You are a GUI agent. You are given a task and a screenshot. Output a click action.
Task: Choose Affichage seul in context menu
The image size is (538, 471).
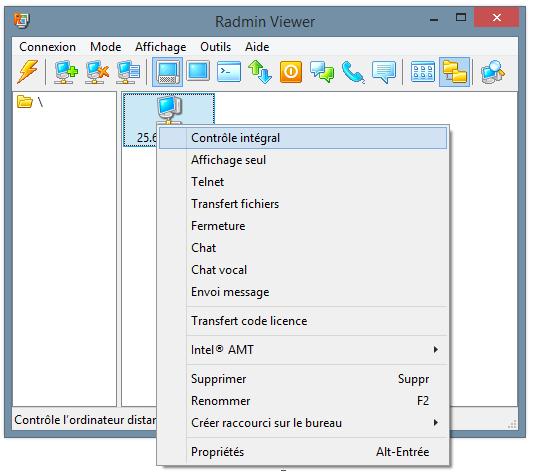(303, 160)
